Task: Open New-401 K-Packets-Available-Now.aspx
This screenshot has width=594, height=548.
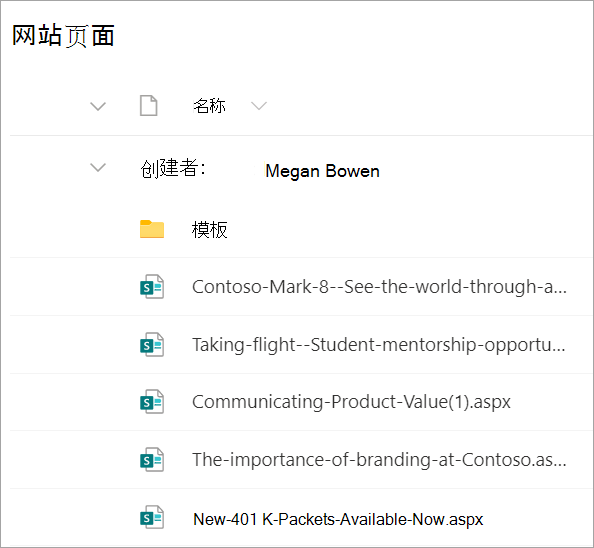Action: (x=338, y=519)
